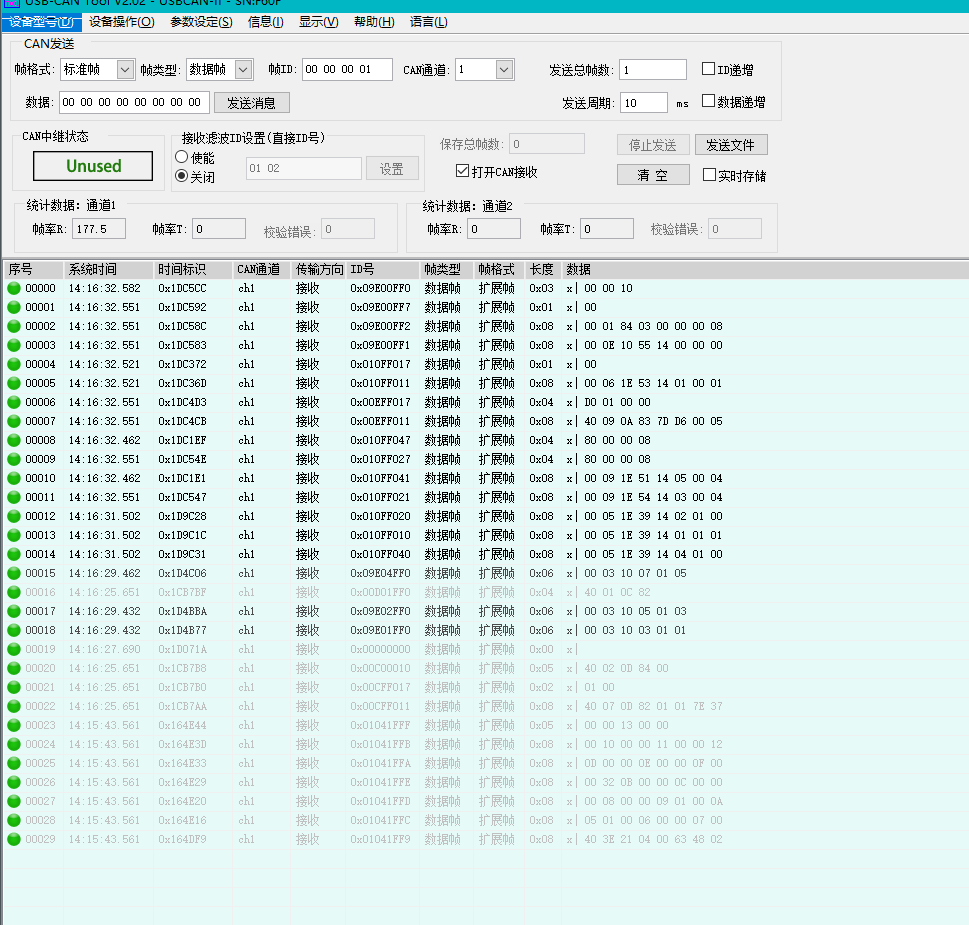
Task: Click the green status icon of row 00014
Action: point(14,554)
